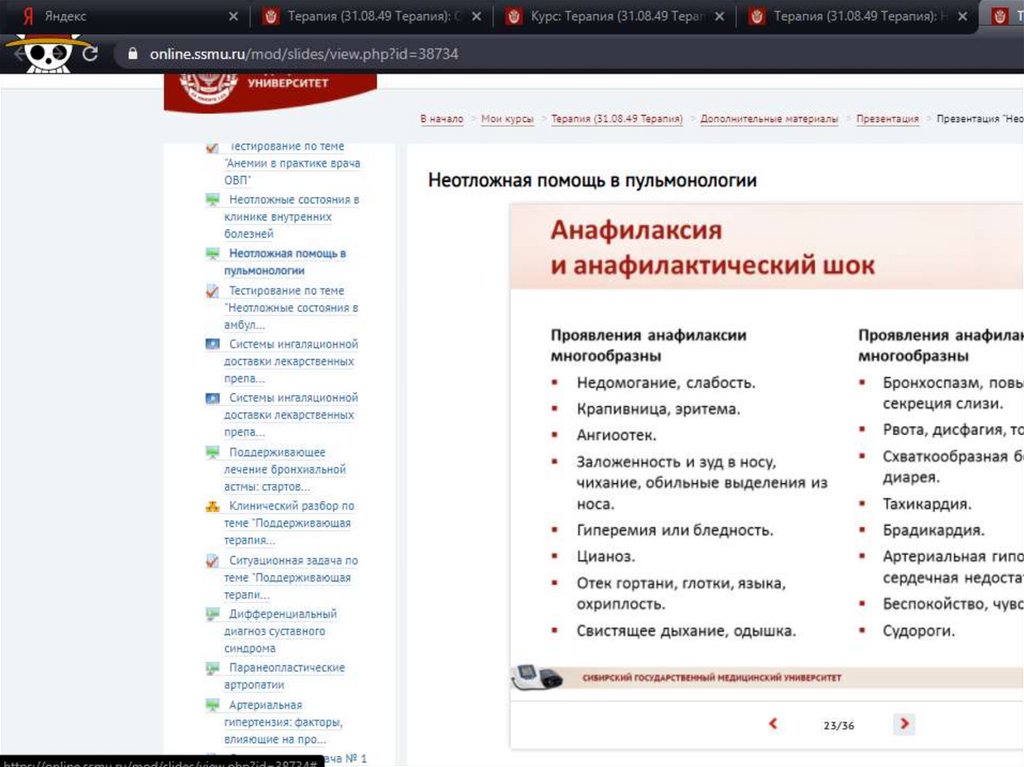Click icon beside "Паранеопластические артропатии"
Screen dimensions: 1024x767
click(212, 668)
